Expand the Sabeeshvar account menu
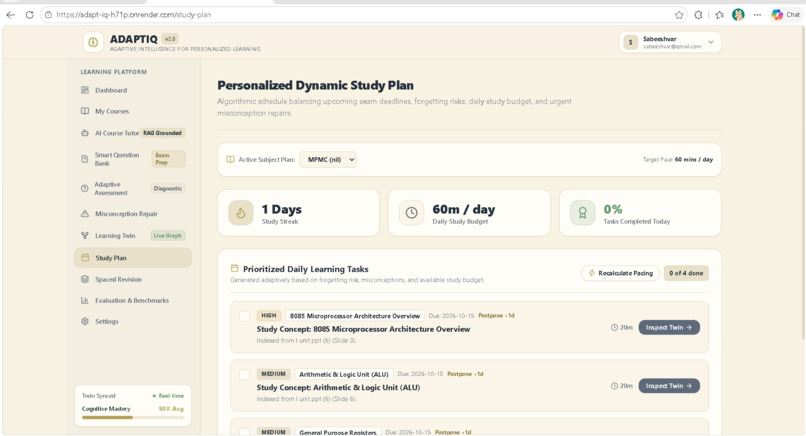The width and height of the screenshot is (806, 436). tap(670, 42)
